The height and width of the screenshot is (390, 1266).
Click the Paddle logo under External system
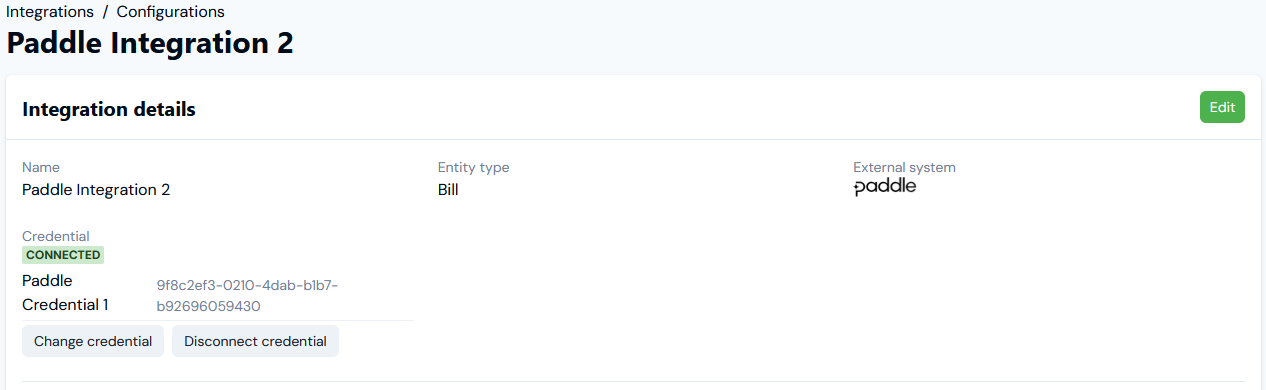(885, 187)
